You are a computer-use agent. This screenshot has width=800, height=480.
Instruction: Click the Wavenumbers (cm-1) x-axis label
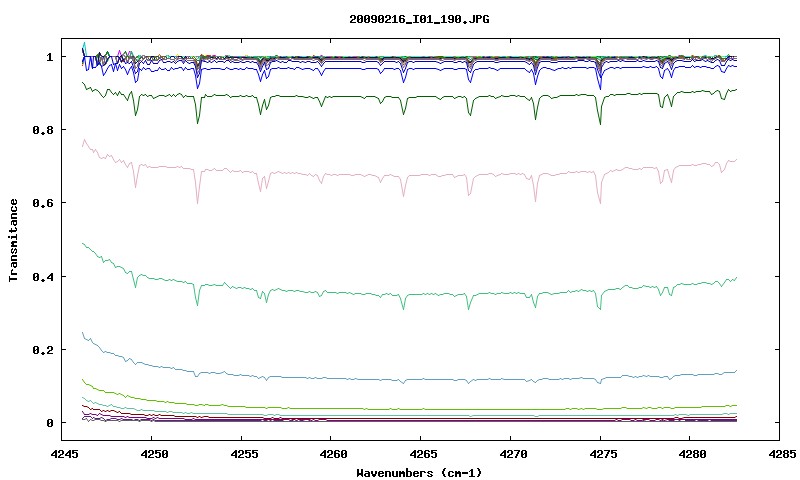point(419,473)
